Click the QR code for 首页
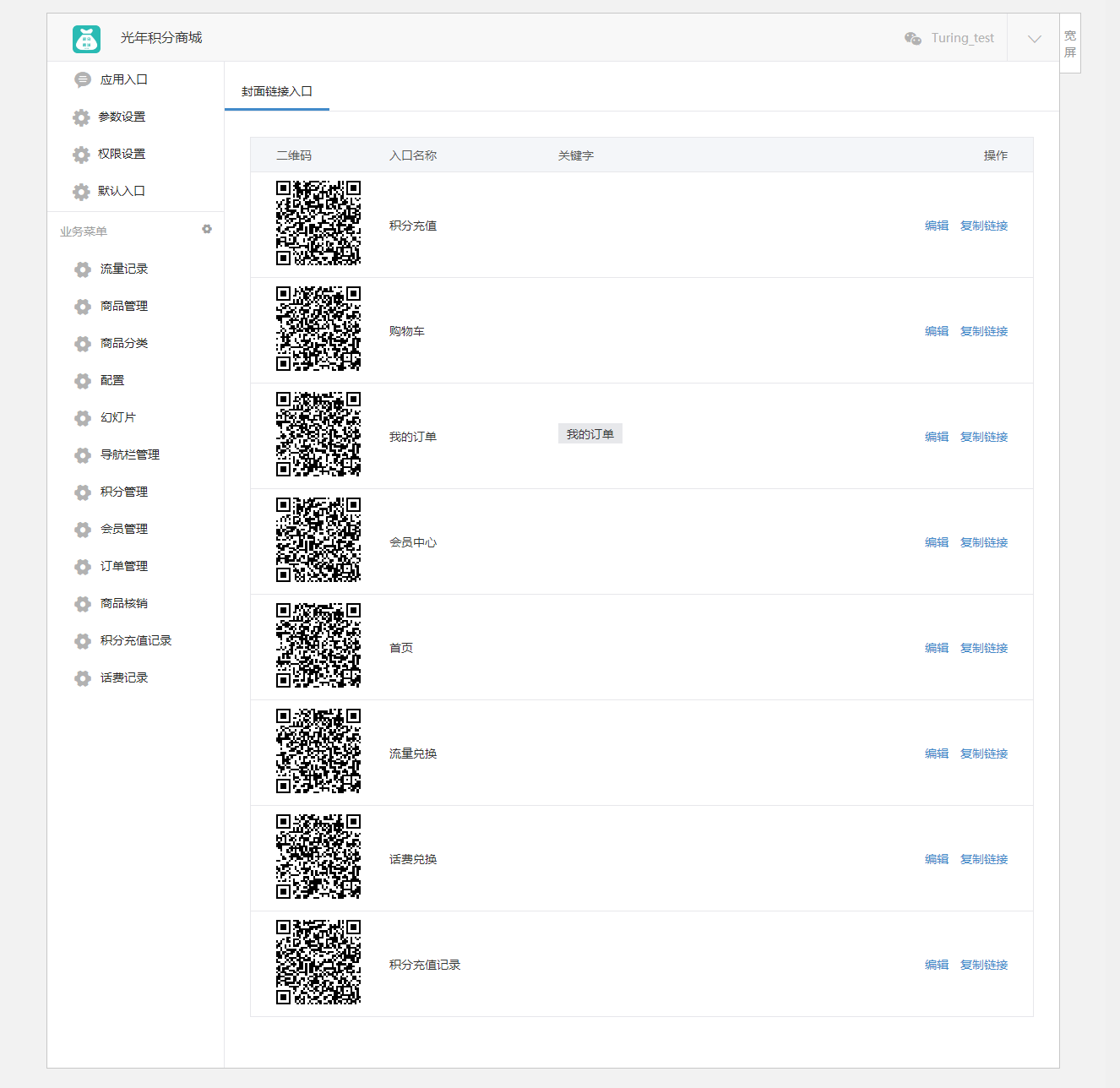1120x1088 pixels. click(318, 645)
